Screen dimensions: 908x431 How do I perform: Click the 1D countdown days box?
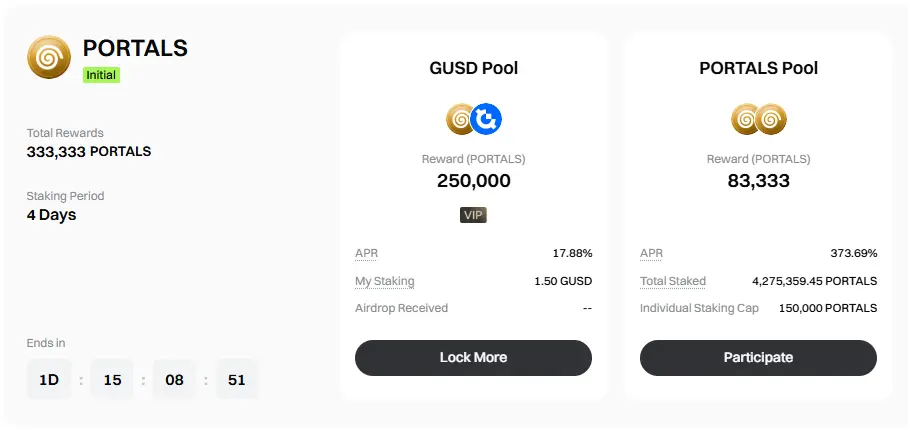pos(49,380)
